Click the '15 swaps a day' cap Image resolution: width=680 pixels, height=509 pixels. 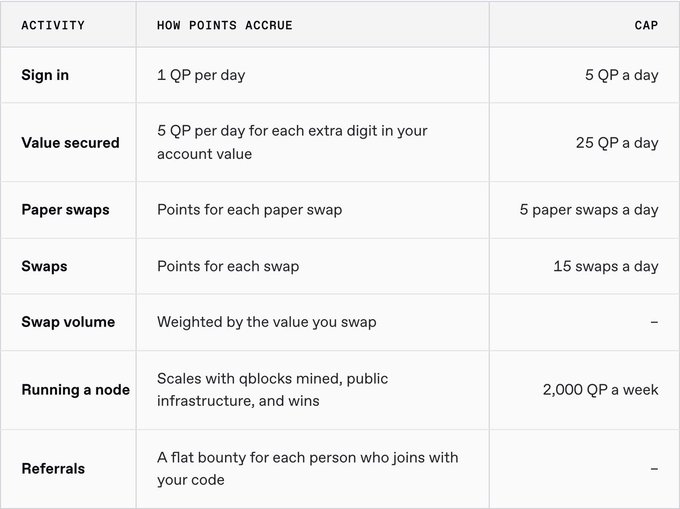click(x=606, y=266)
